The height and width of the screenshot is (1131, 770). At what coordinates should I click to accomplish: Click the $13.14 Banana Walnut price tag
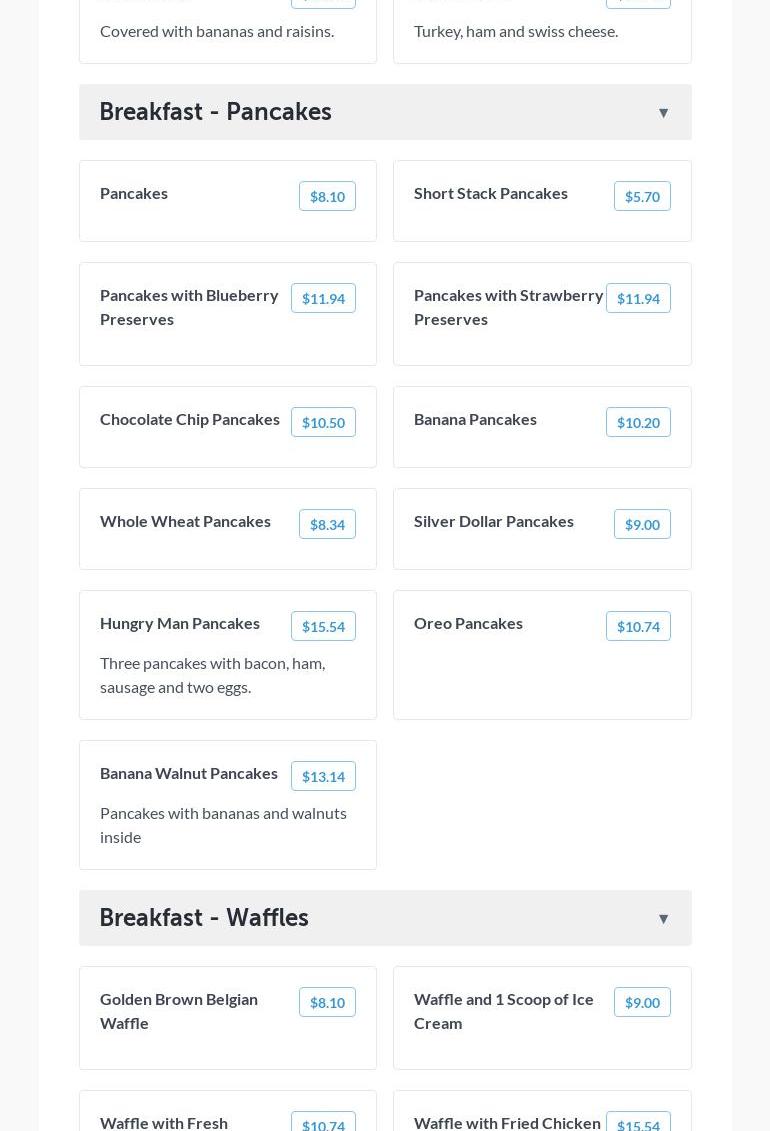point(323,776)
